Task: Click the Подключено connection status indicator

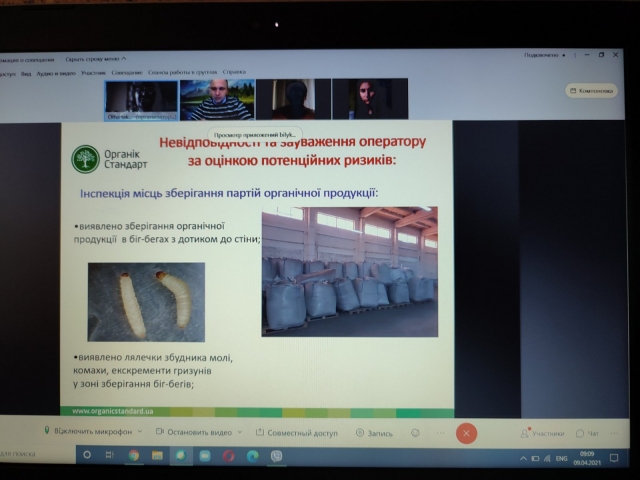Action: 545,55
